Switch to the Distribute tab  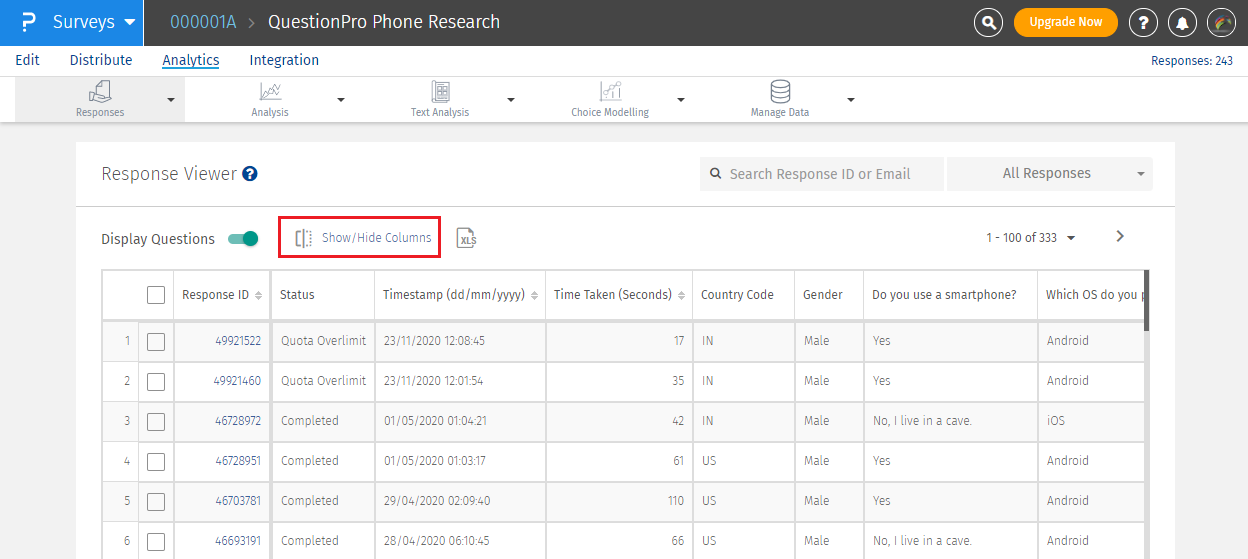[101, 60]
